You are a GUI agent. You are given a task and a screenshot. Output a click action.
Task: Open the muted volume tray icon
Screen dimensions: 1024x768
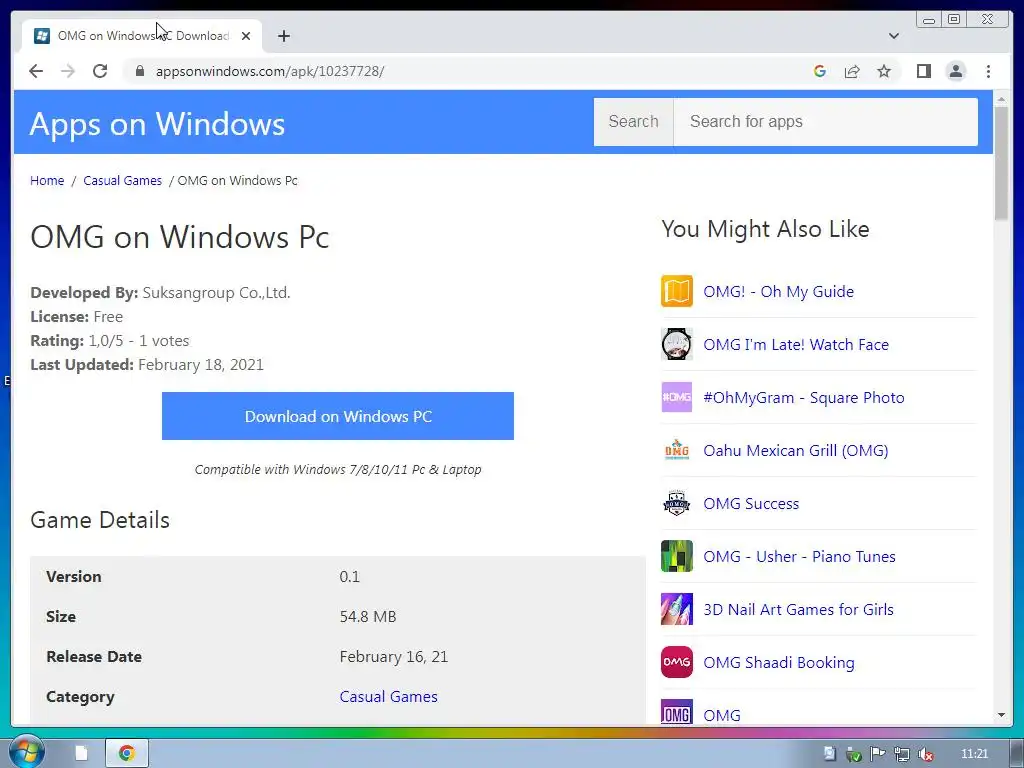(925, 754)
